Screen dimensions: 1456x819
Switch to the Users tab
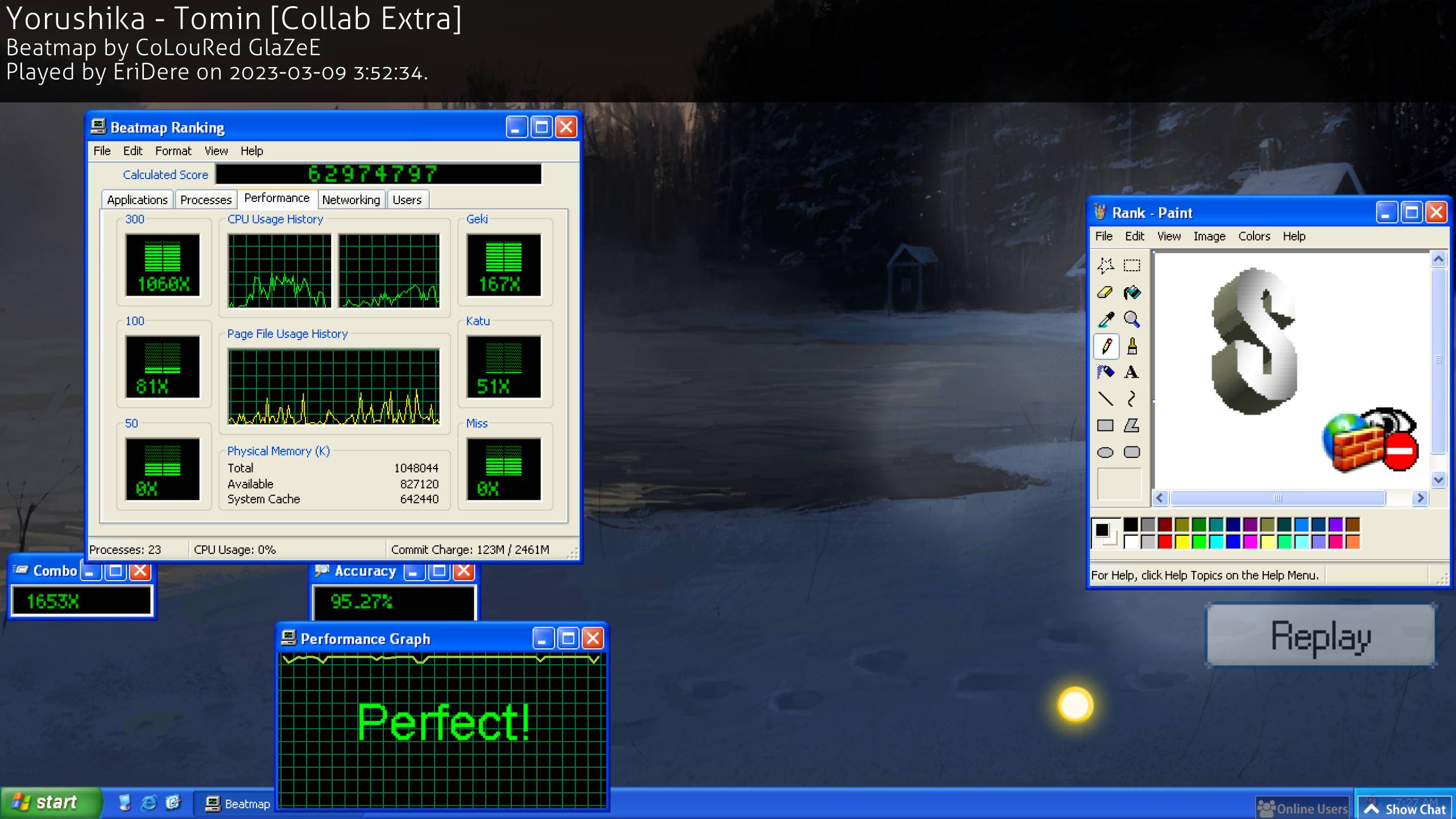(407, 200)
